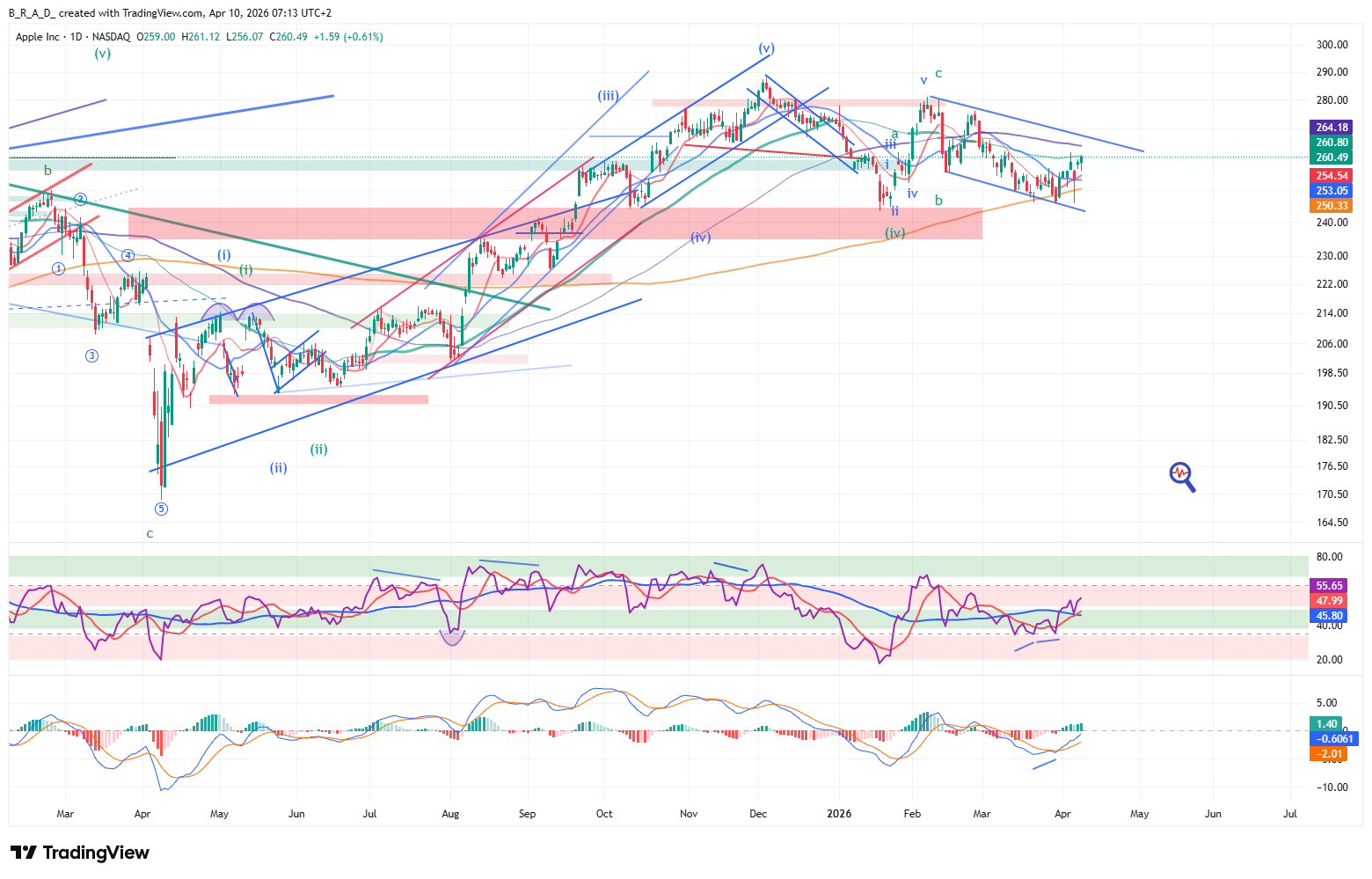1372x879 pixels.
Task: Click the purple 264.18 price tag
Action: point(1332,128)
